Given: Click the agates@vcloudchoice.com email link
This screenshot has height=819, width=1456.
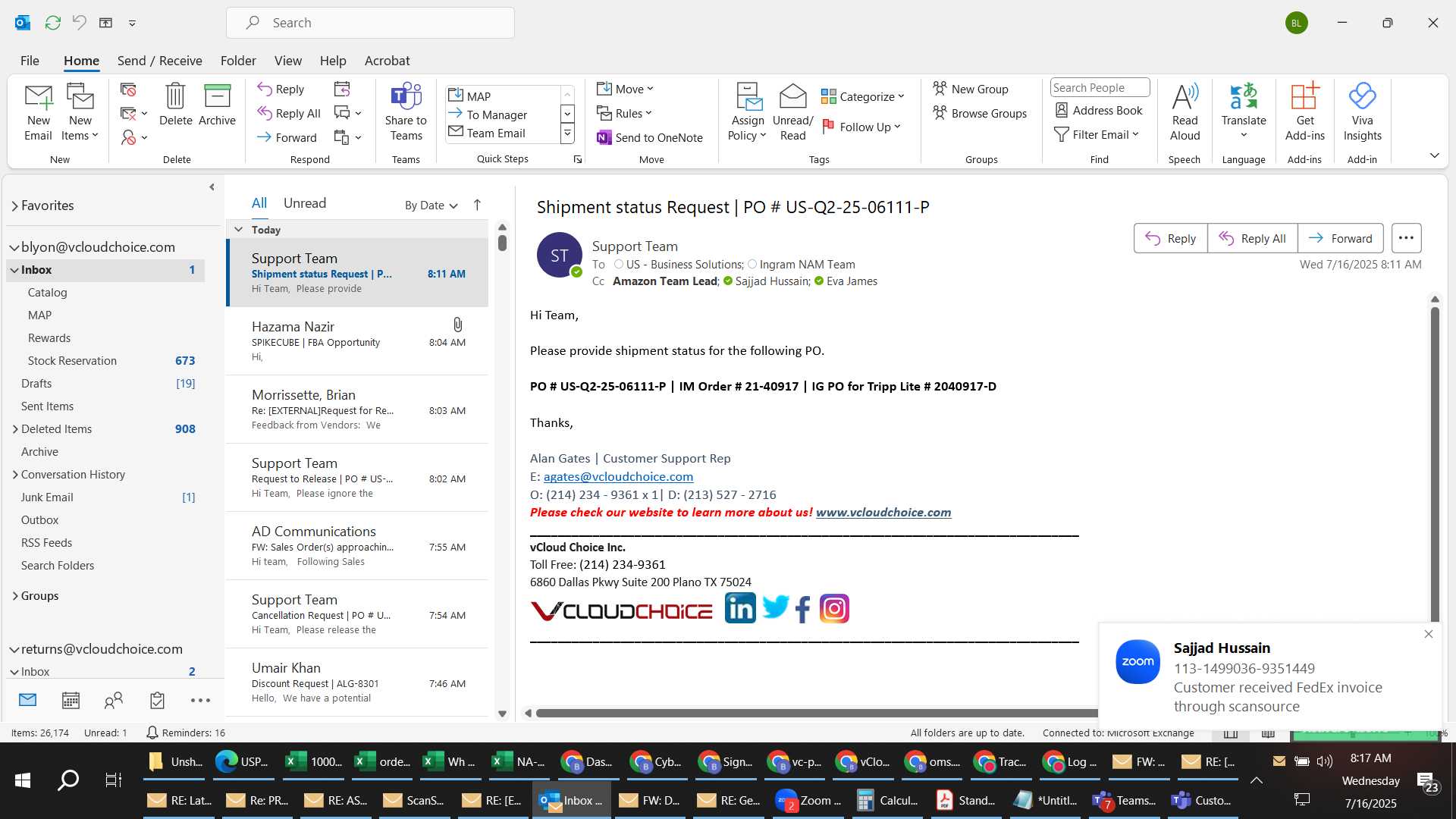Looking at the screenshot, I should point(618,477).
